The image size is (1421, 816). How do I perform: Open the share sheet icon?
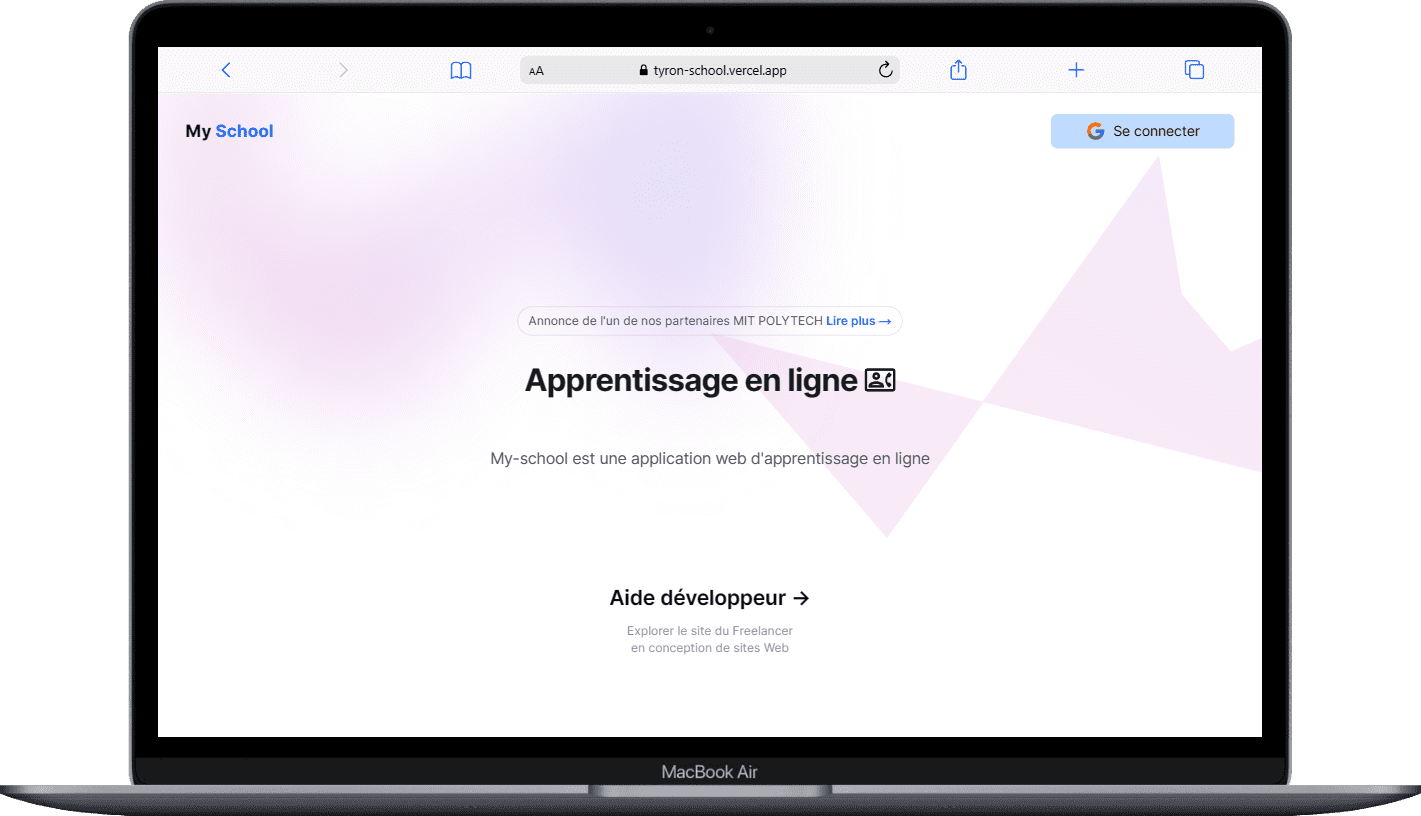point(958,69)
